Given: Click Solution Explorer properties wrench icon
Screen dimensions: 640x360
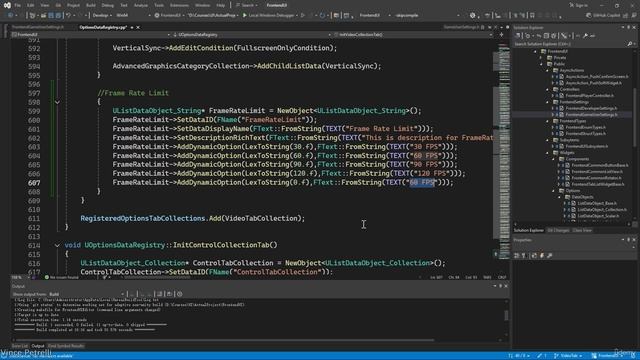Looking at the screenshot, I should (585, 36).
